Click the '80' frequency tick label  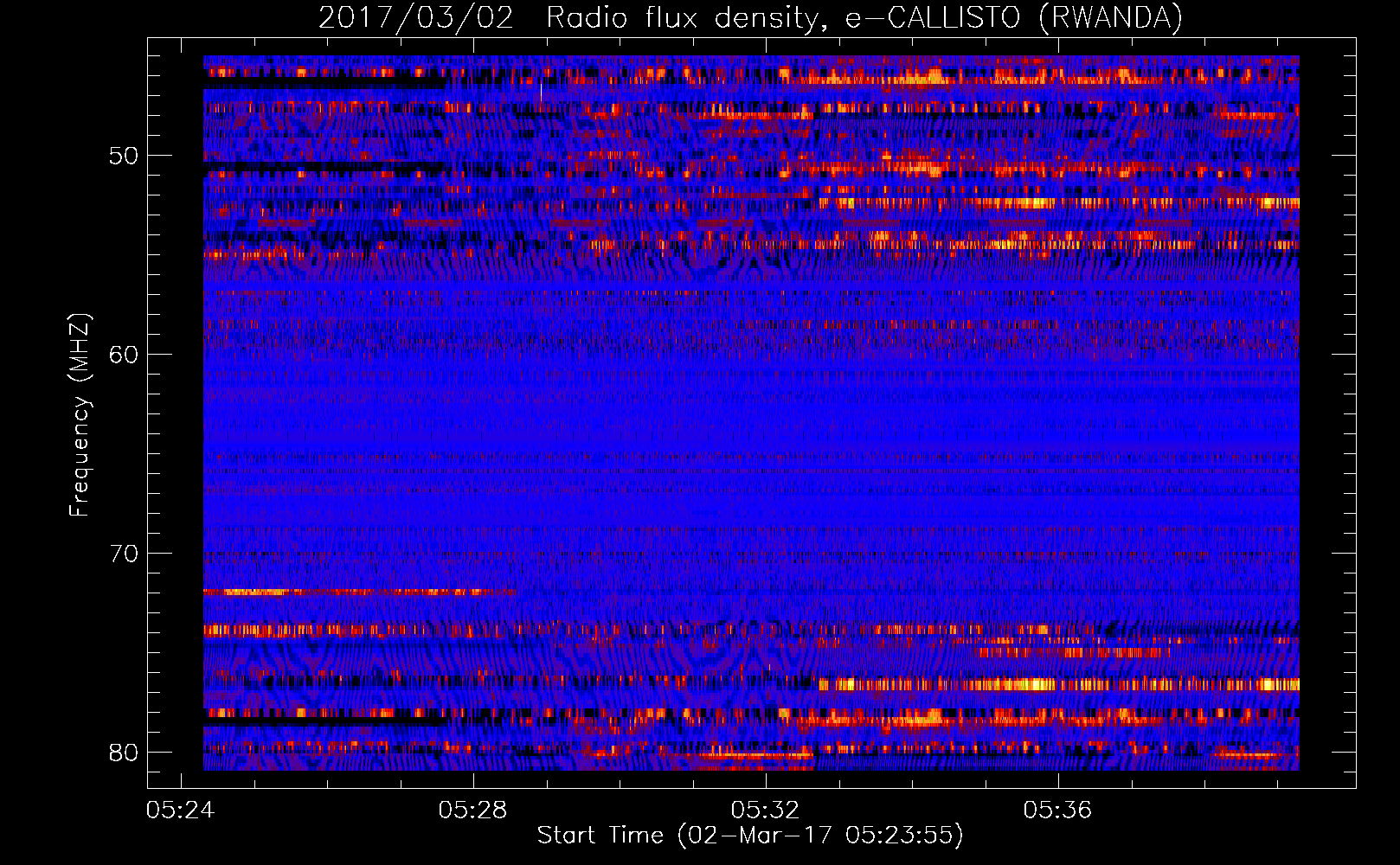[124, 753]
